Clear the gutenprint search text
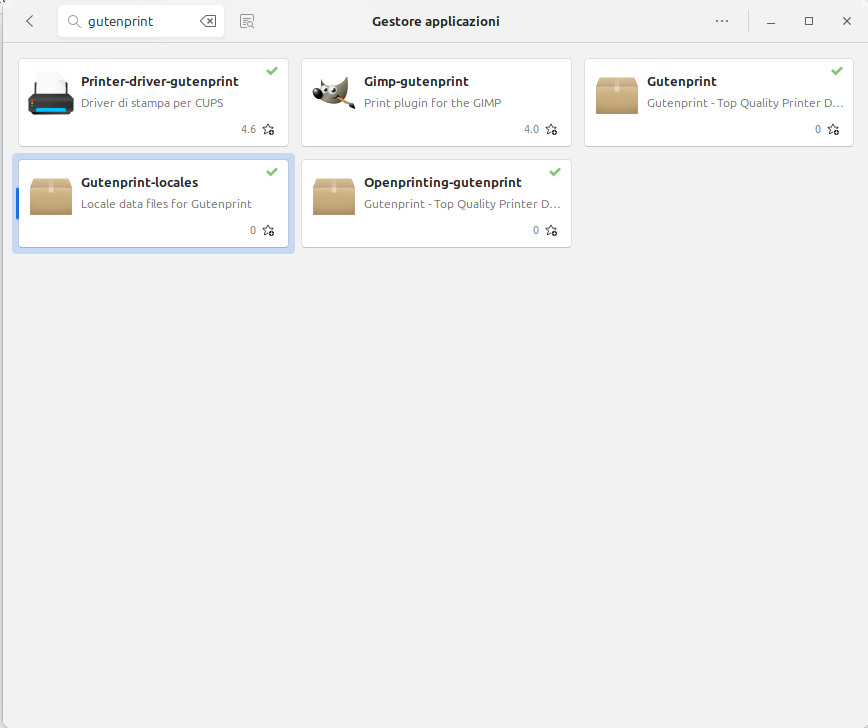 (x=208, y=22)
